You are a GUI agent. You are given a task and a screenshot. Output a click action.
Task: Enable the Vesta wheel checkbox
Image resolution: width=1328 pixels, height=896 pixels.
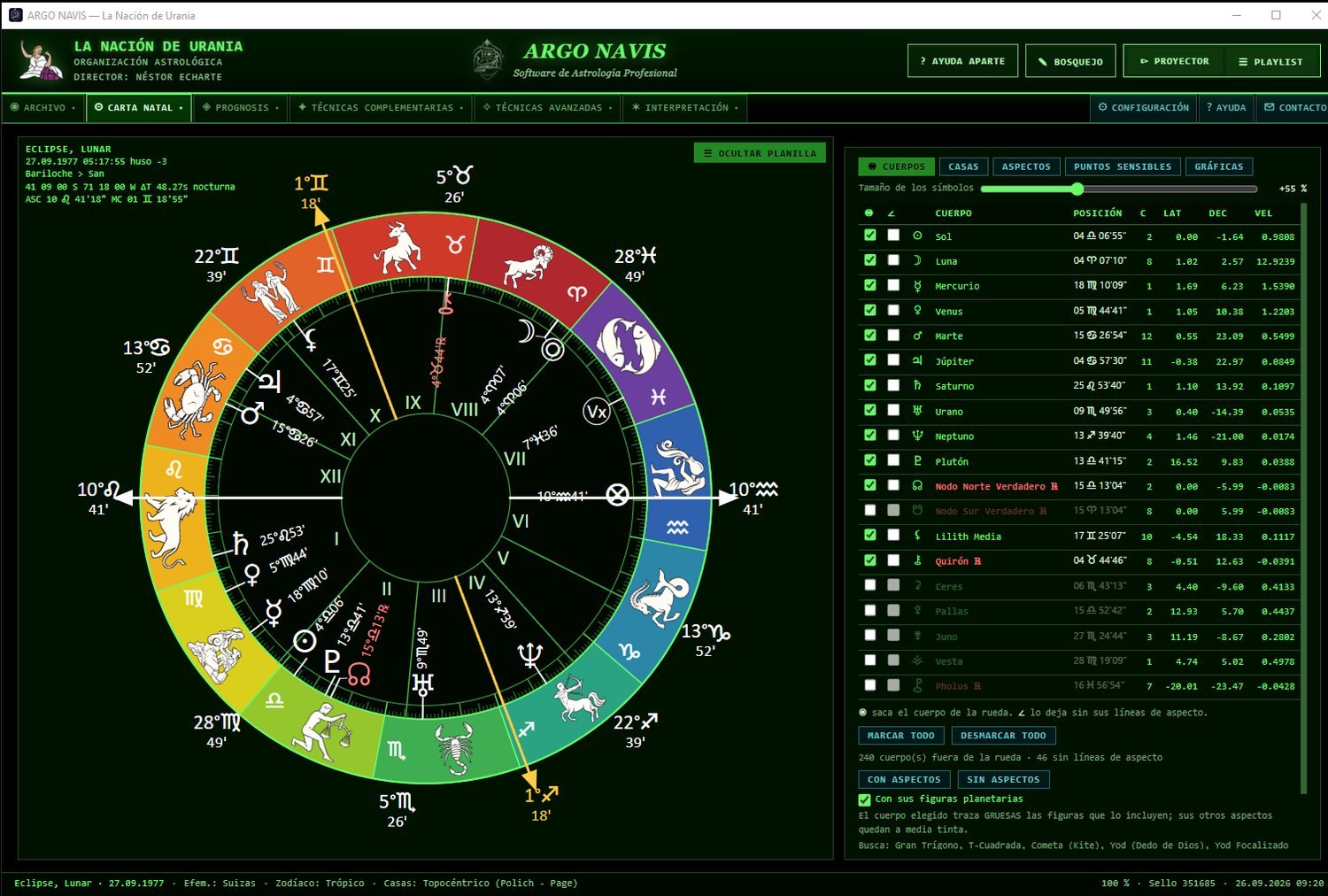point(870,660)
